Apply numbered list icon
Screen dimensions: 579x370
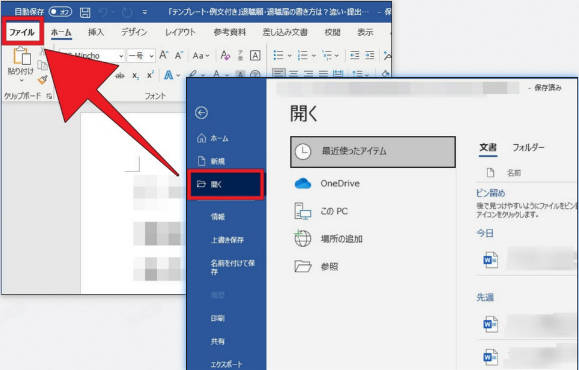303,56
